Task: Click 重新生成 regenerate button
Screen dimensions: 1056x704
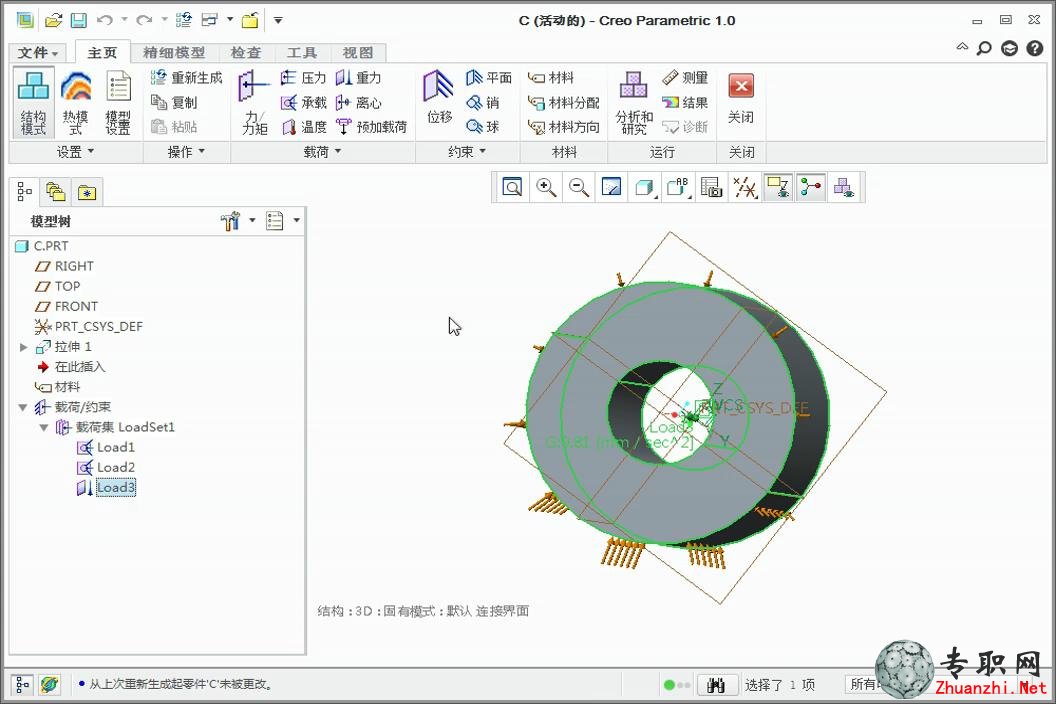Action: (x=187, y=77)
